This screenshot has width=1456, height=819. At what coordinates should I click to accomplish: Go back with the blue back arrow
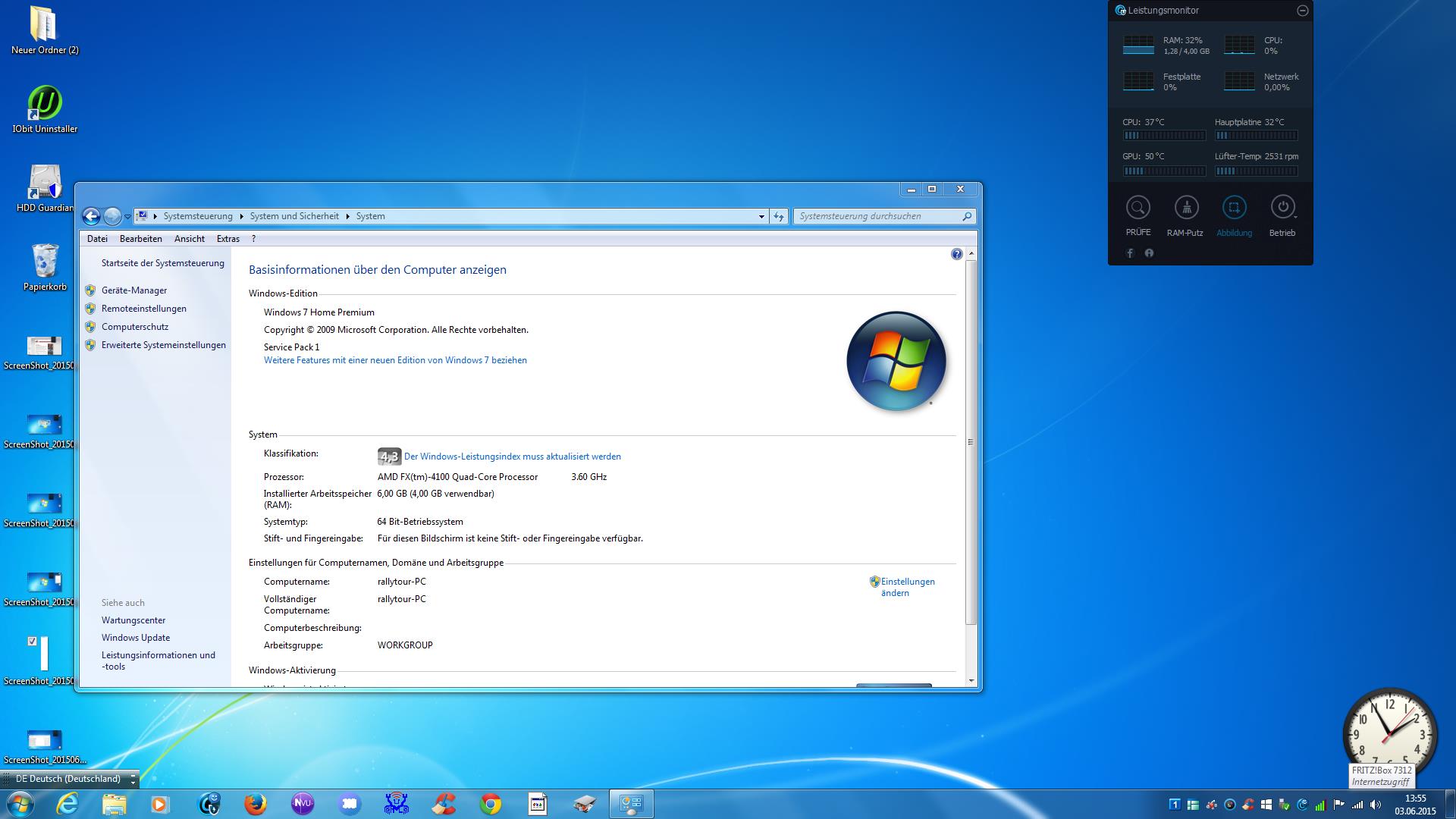[x=91, y=216]
